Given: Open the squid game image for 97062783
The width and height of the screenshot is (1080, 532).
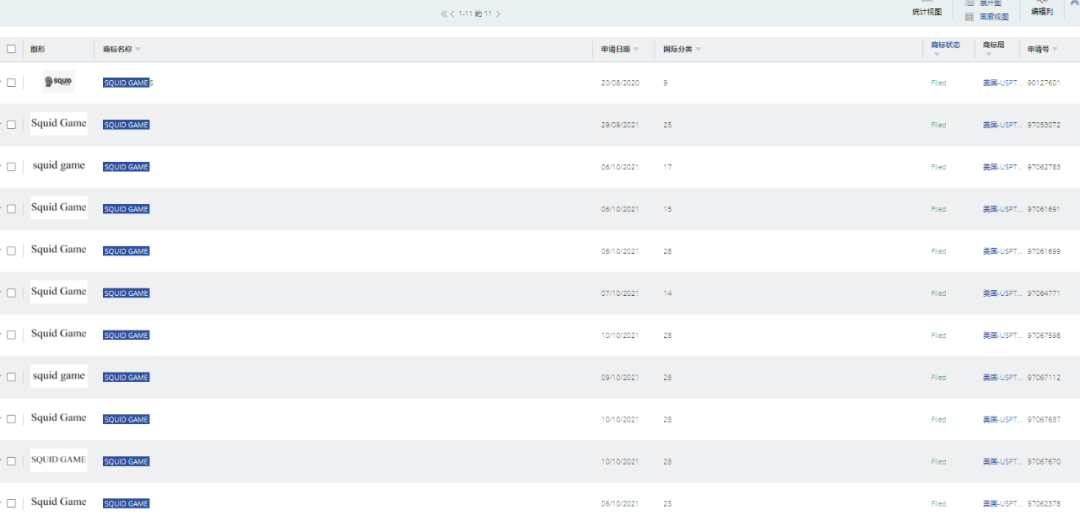Looking at the screenshot, I should point(59,165).
